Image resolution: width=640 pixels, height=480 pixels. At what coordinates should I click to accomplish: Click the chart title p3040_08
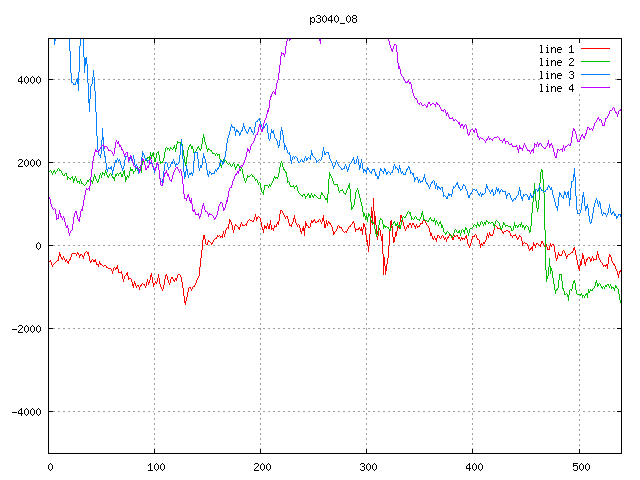click(x=332, y=18)
